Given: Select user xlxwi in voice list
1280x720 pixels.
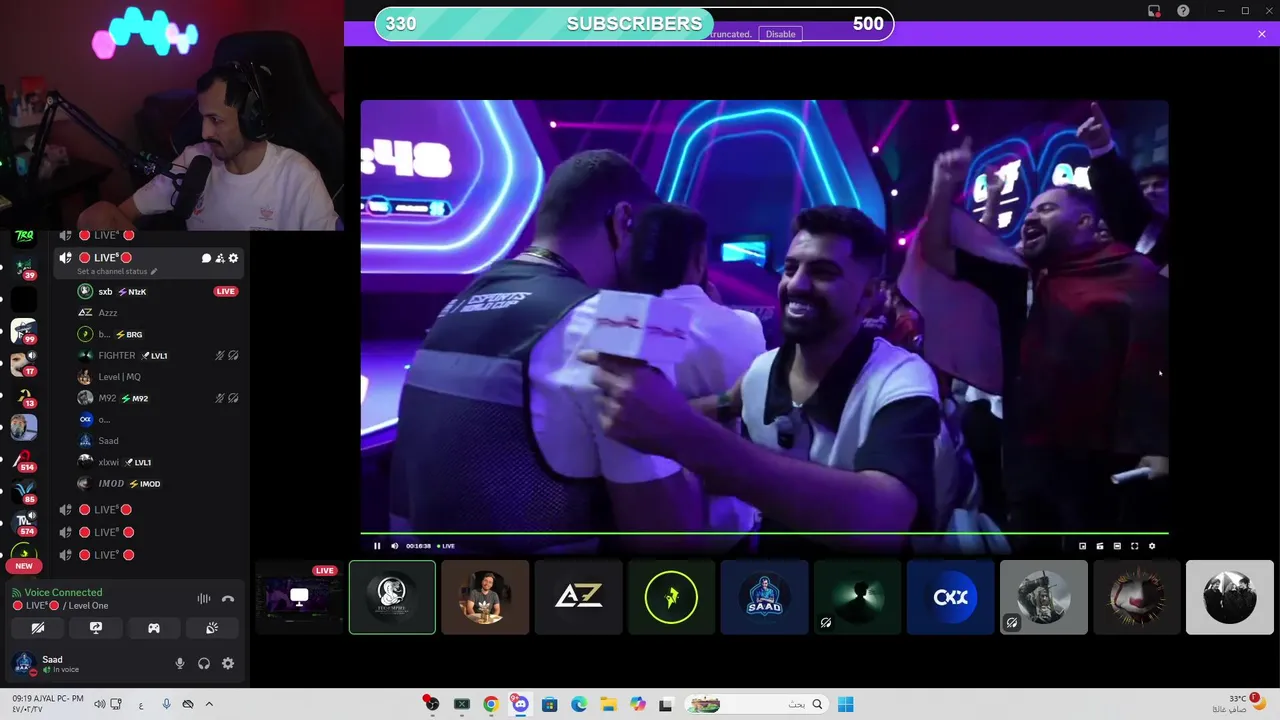Looking at the screenshot, I should pyautogui.click(x=159, y=462).
